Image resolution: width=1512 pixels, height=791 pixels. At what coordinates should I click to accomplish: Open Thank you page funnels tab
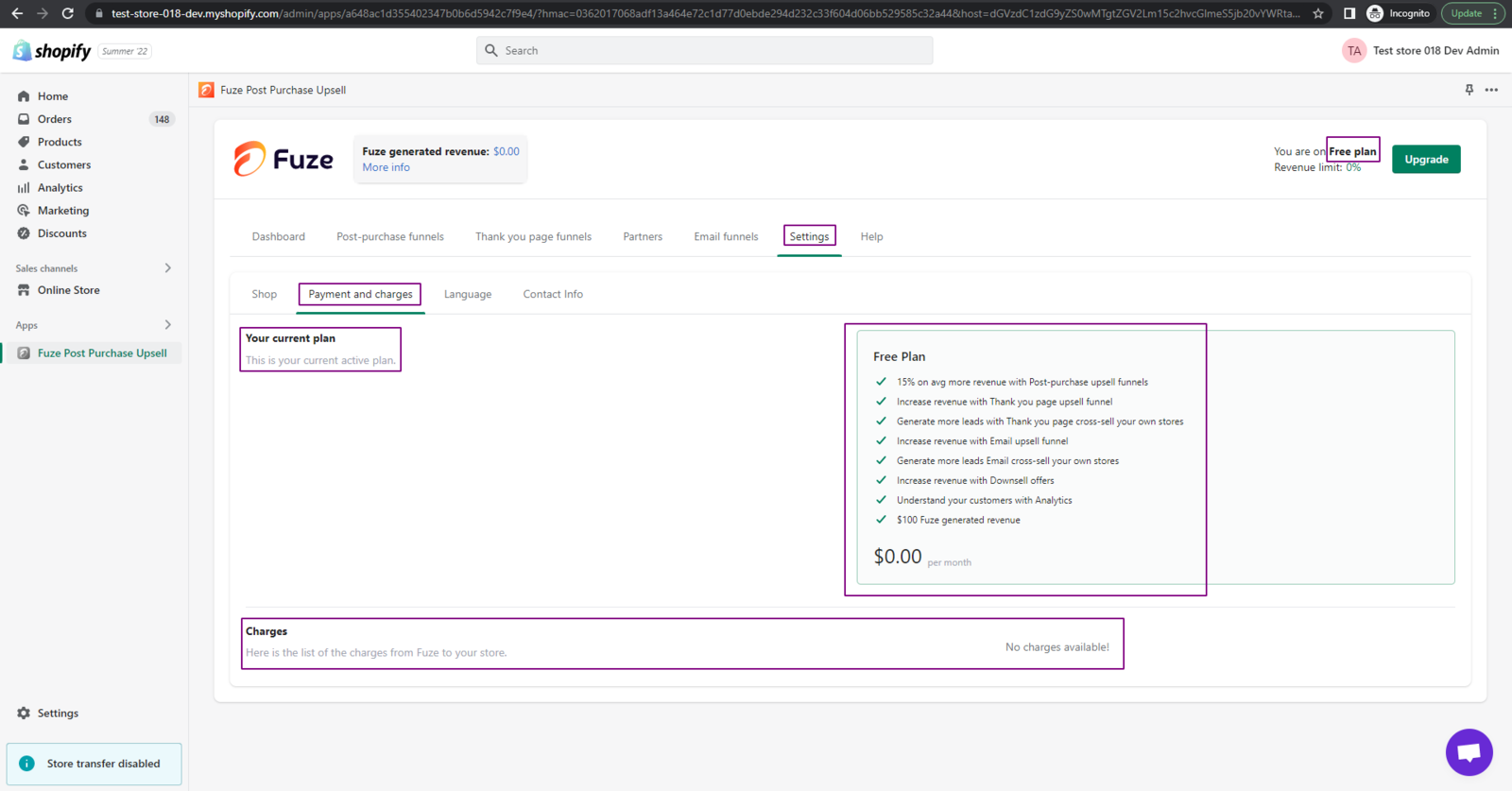coord(533,236)
